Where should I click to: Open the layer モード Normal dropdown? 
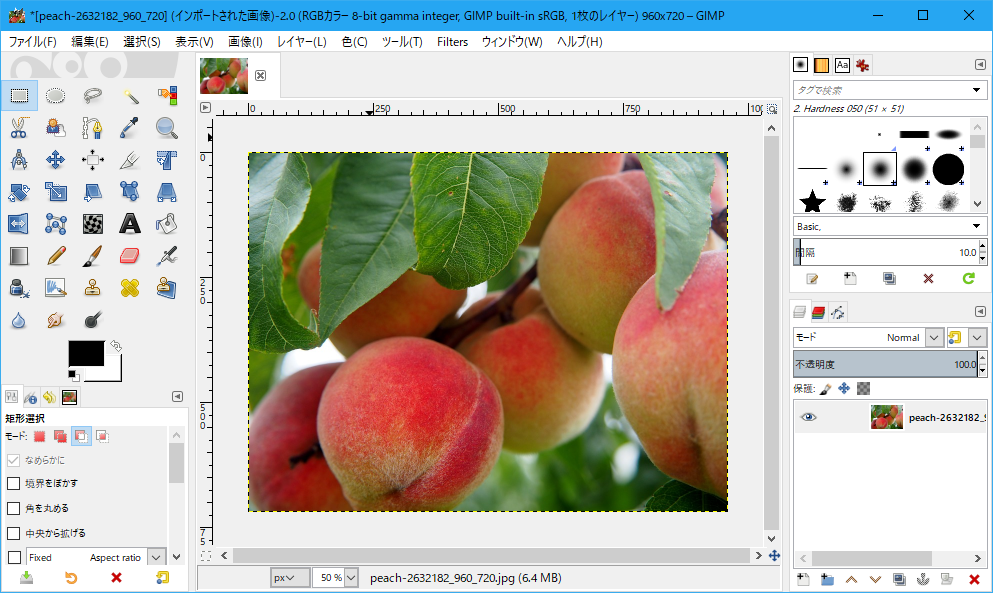[934, 338]
